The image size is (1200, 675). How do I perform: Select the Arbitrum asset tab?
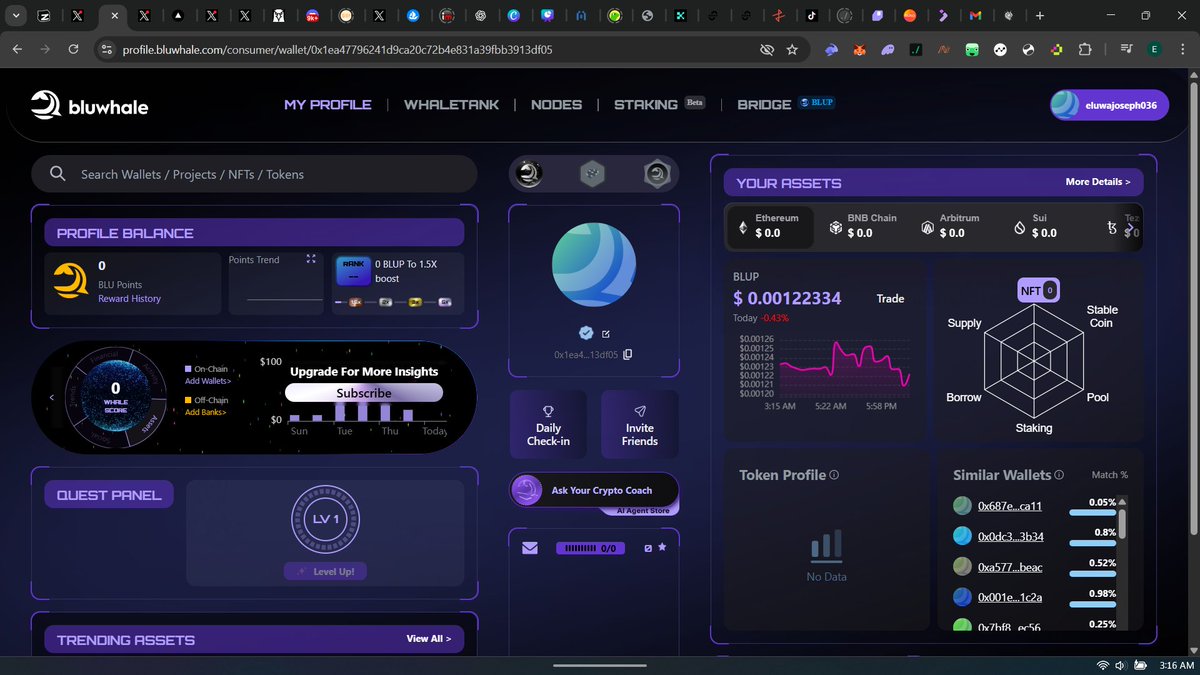950,226
